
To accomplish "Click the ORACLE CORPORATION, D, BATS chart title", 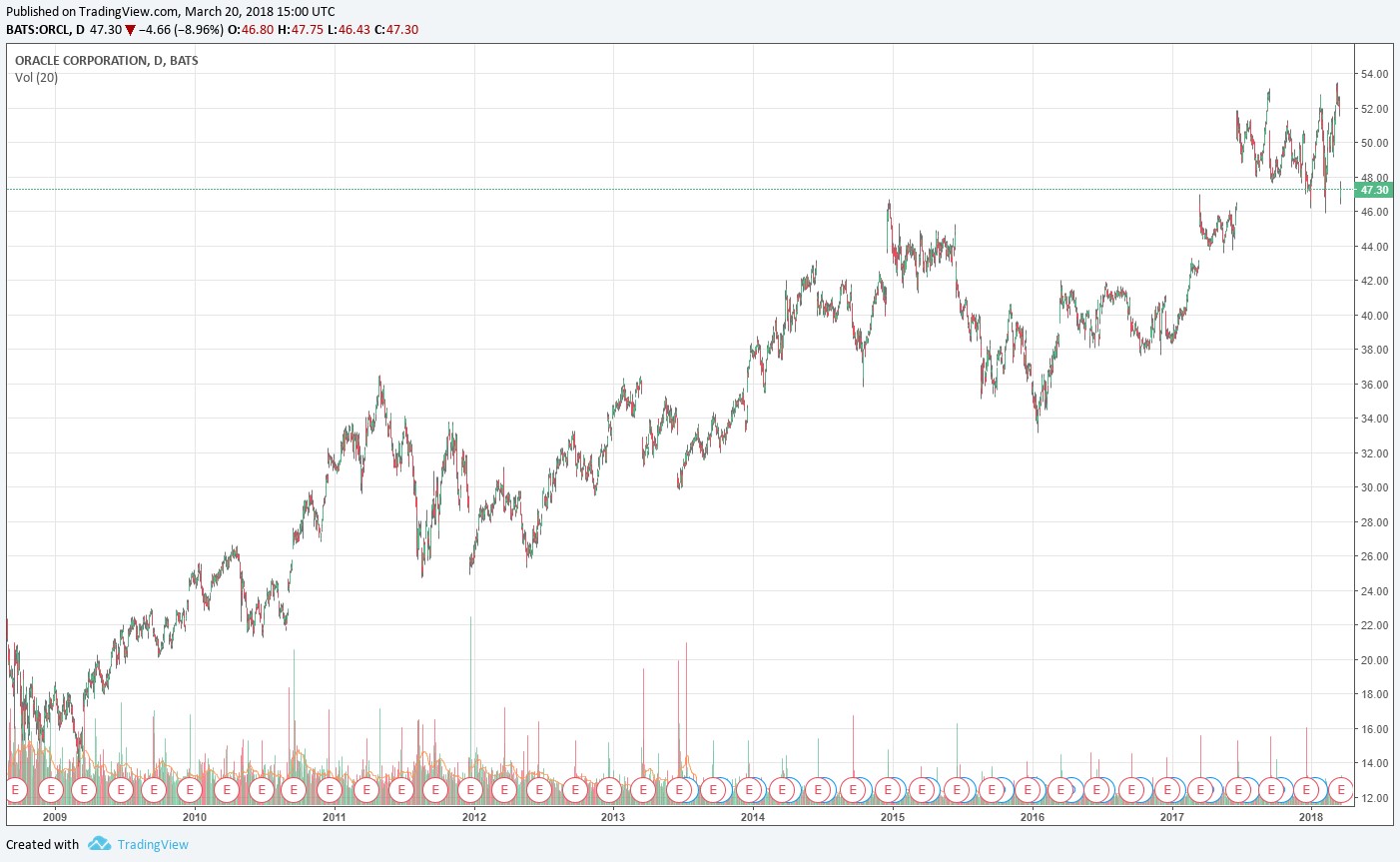I will [107, 61].
